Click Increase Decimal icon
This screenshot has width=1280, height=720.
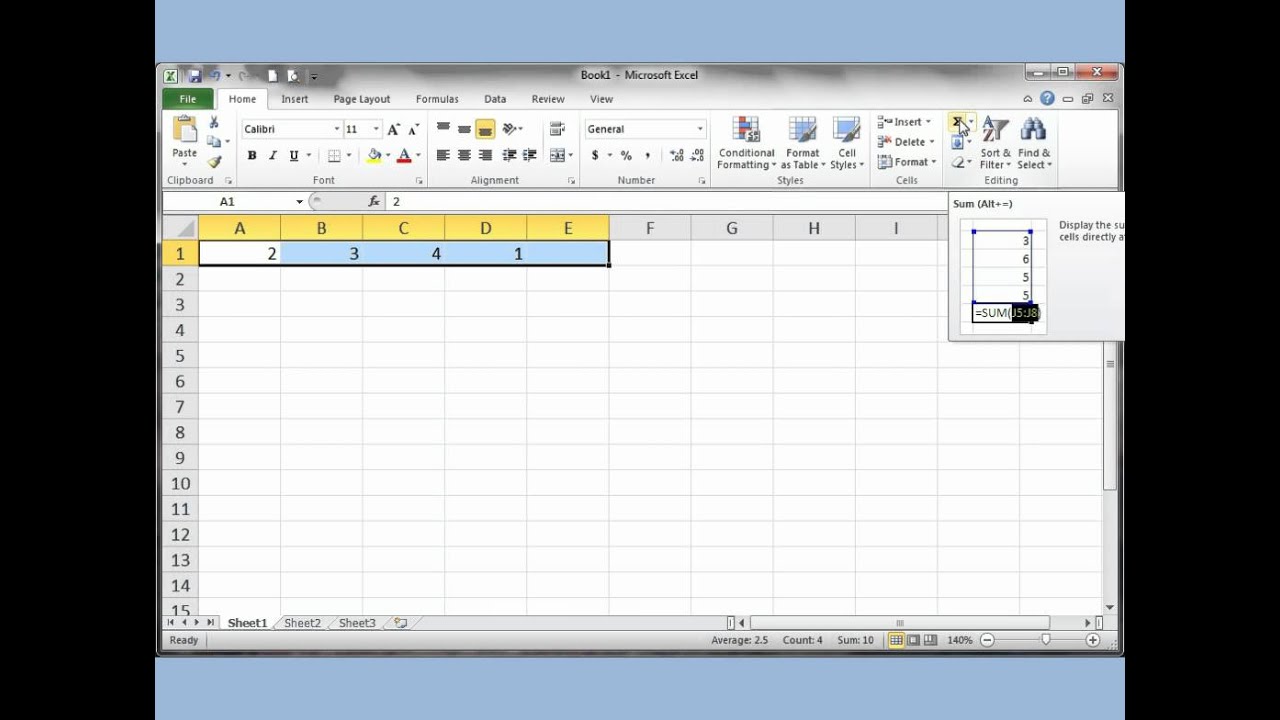point(677,155)
